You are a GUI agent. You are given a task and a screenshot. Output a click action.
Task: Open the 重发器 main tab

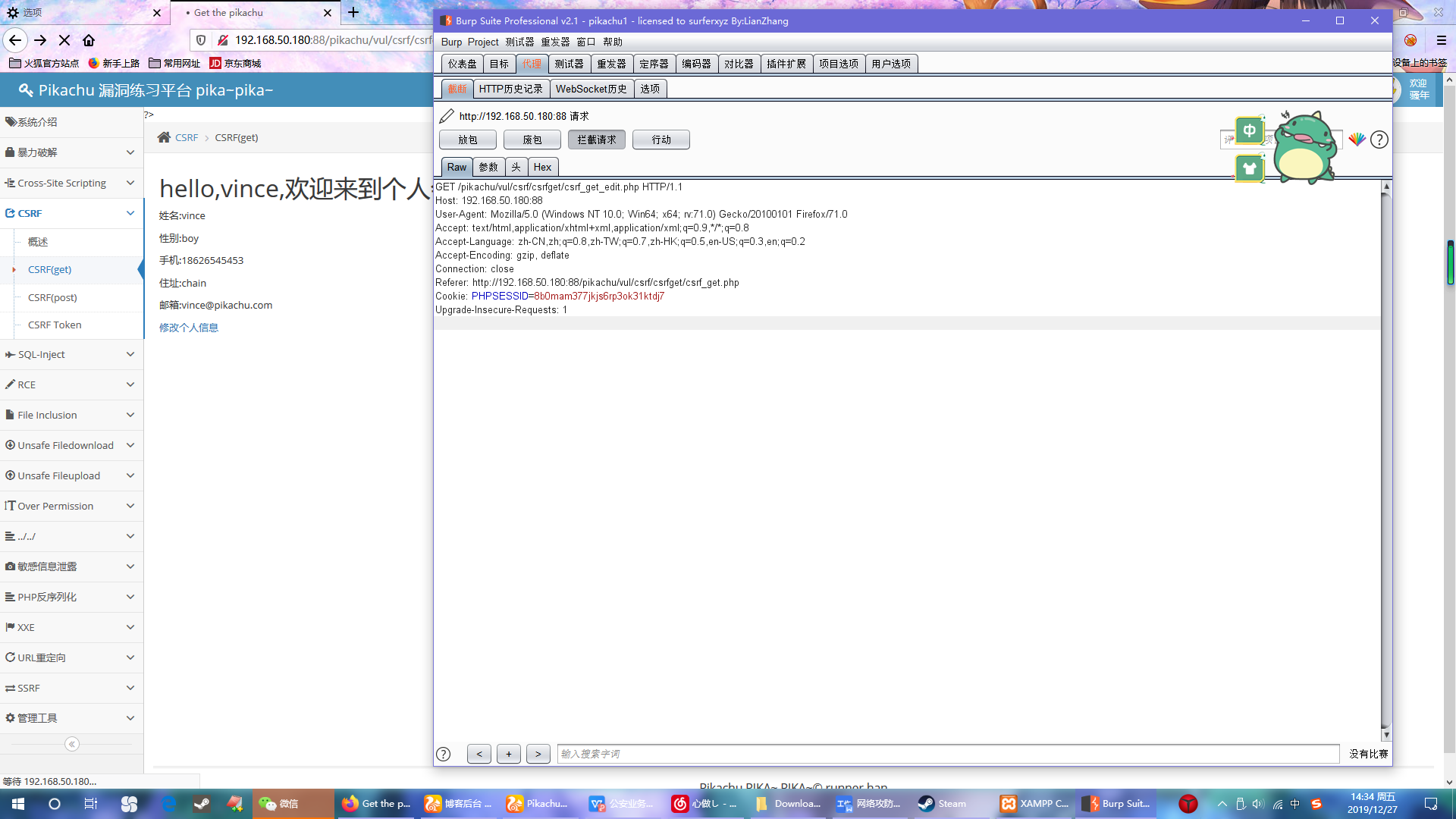tap(610, 64)
